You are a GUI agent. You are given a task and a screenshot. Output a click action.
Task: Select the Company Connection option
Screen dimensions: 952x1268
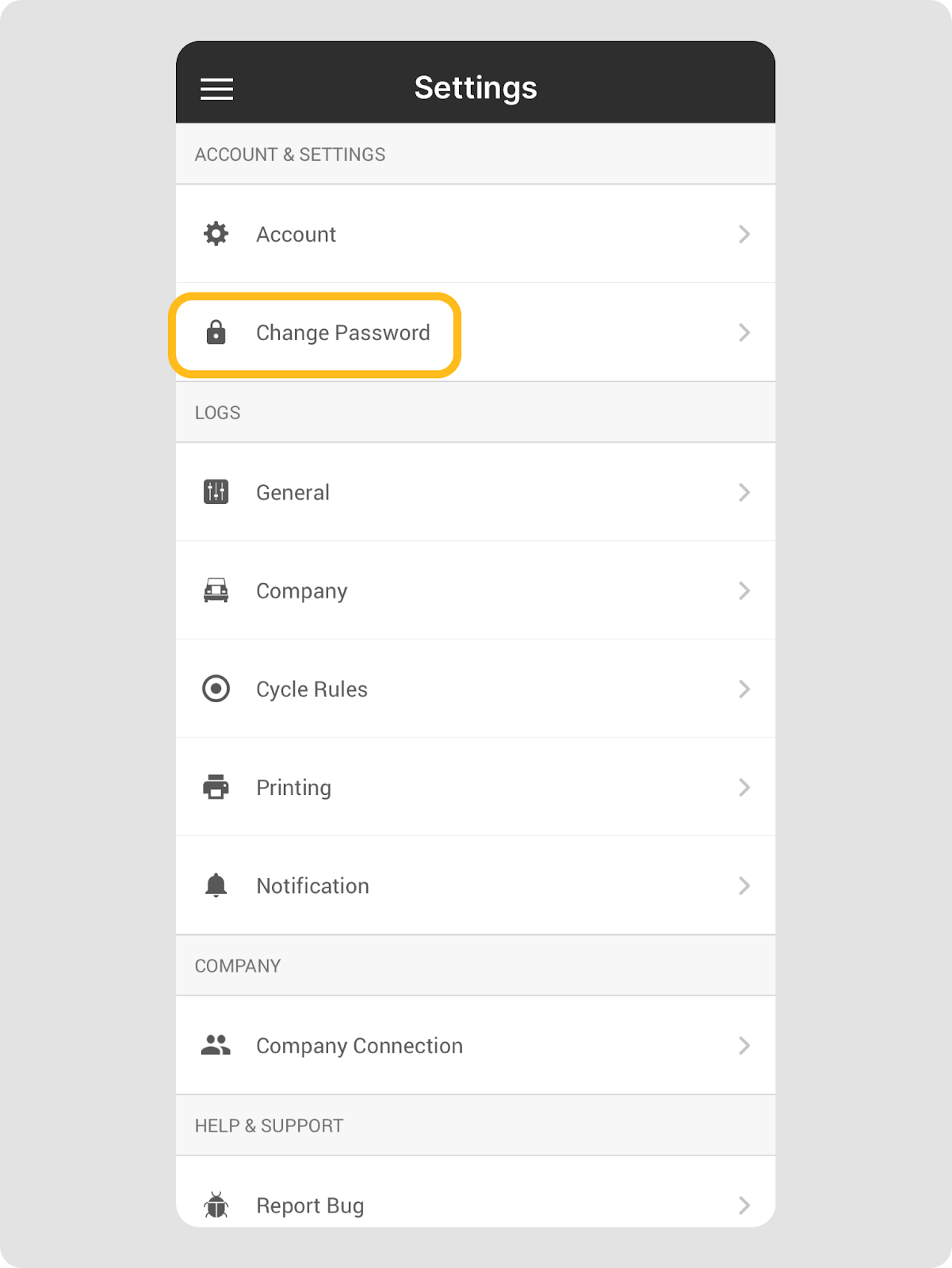coord(359,1046)
